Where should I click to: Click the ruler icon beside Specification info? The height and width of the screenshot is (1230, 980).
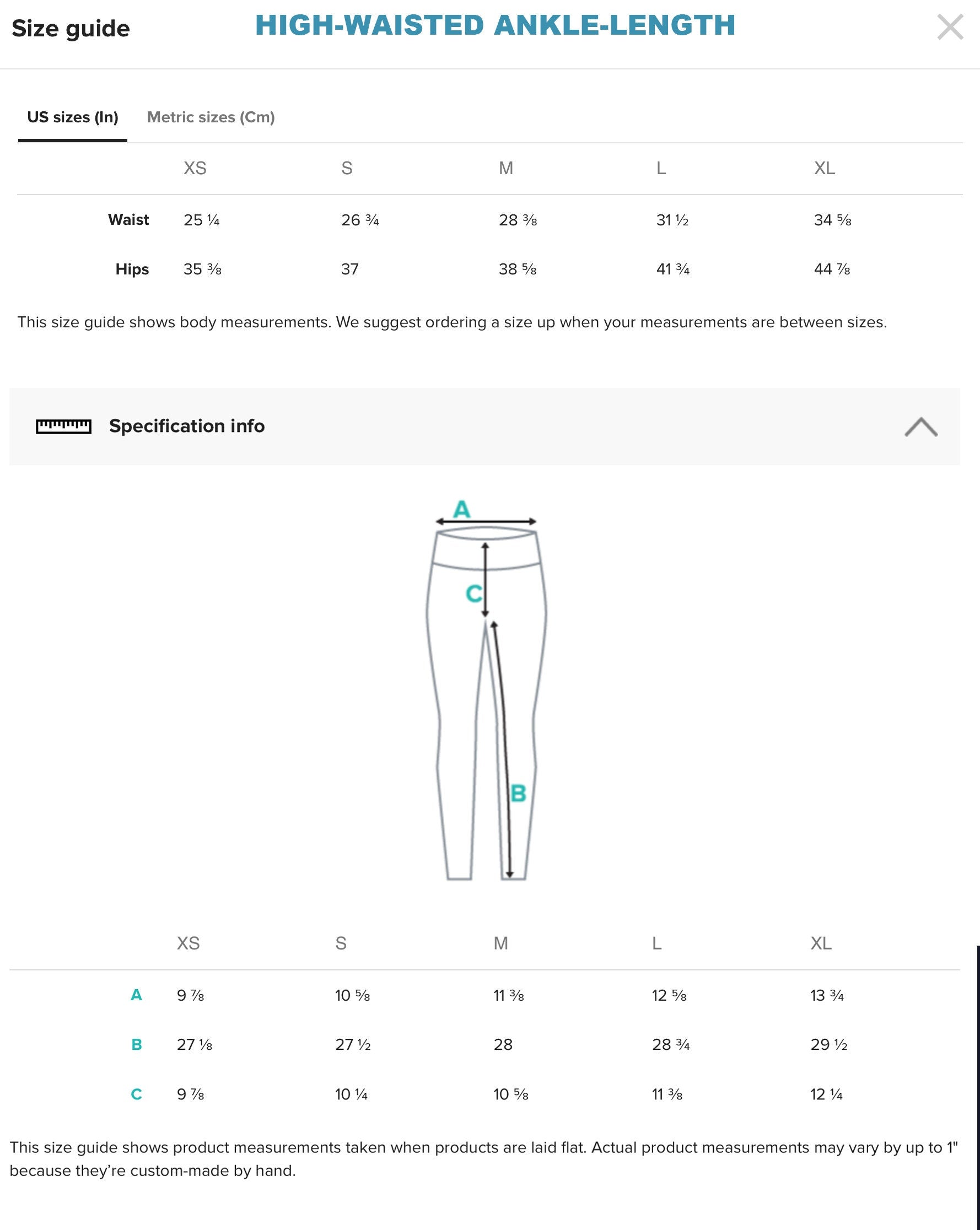63,426
